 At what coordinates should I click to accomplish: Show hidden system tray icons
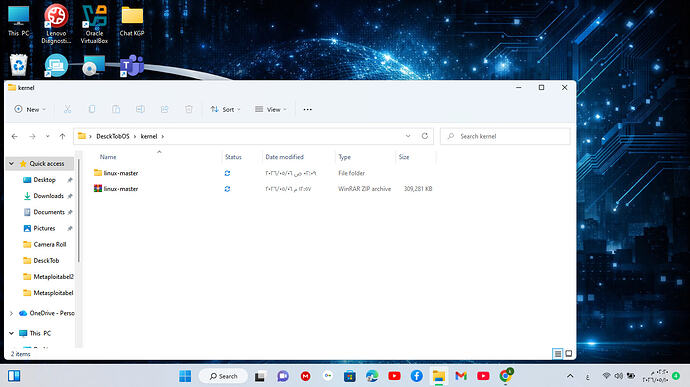[x=570, y=376]
